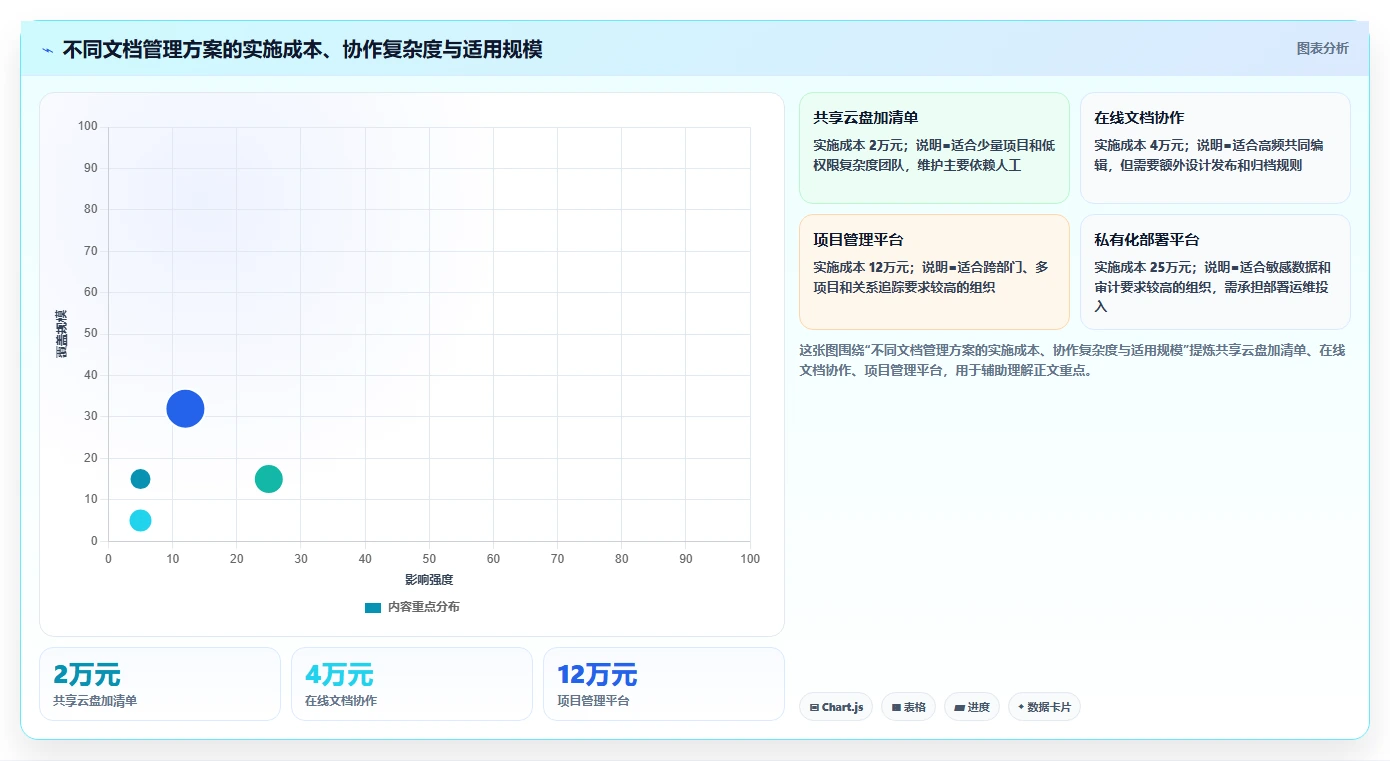Click the light cyan bubble at y value 5
1390x761 pixels.
(x=140, y=520)
